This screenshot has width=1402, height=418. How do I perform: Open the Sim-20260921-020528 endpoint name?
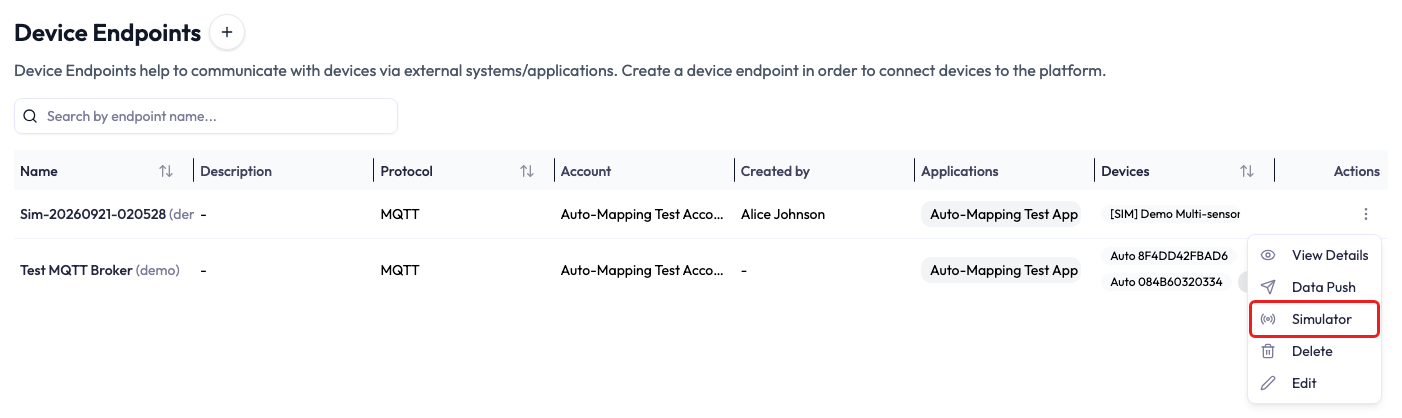pos(93,214)
